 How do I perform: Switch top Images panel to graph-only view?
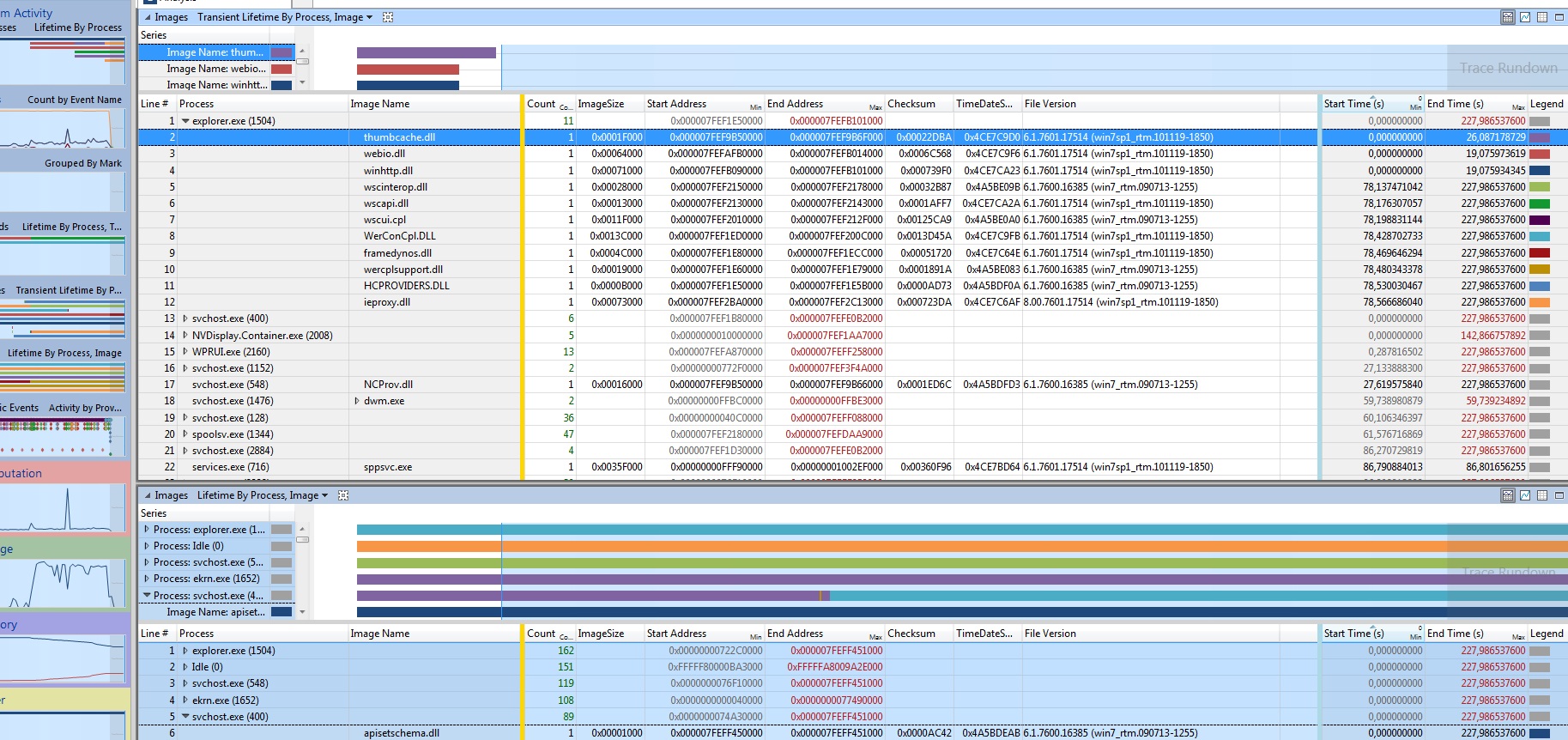tap(1525, 17)
